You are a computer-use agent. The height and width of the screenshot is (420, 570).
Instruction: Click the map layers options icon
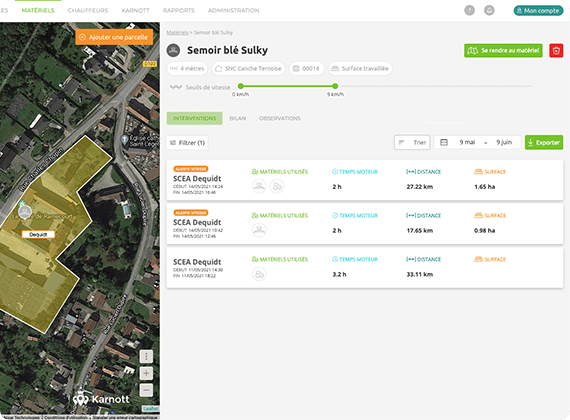146,356
